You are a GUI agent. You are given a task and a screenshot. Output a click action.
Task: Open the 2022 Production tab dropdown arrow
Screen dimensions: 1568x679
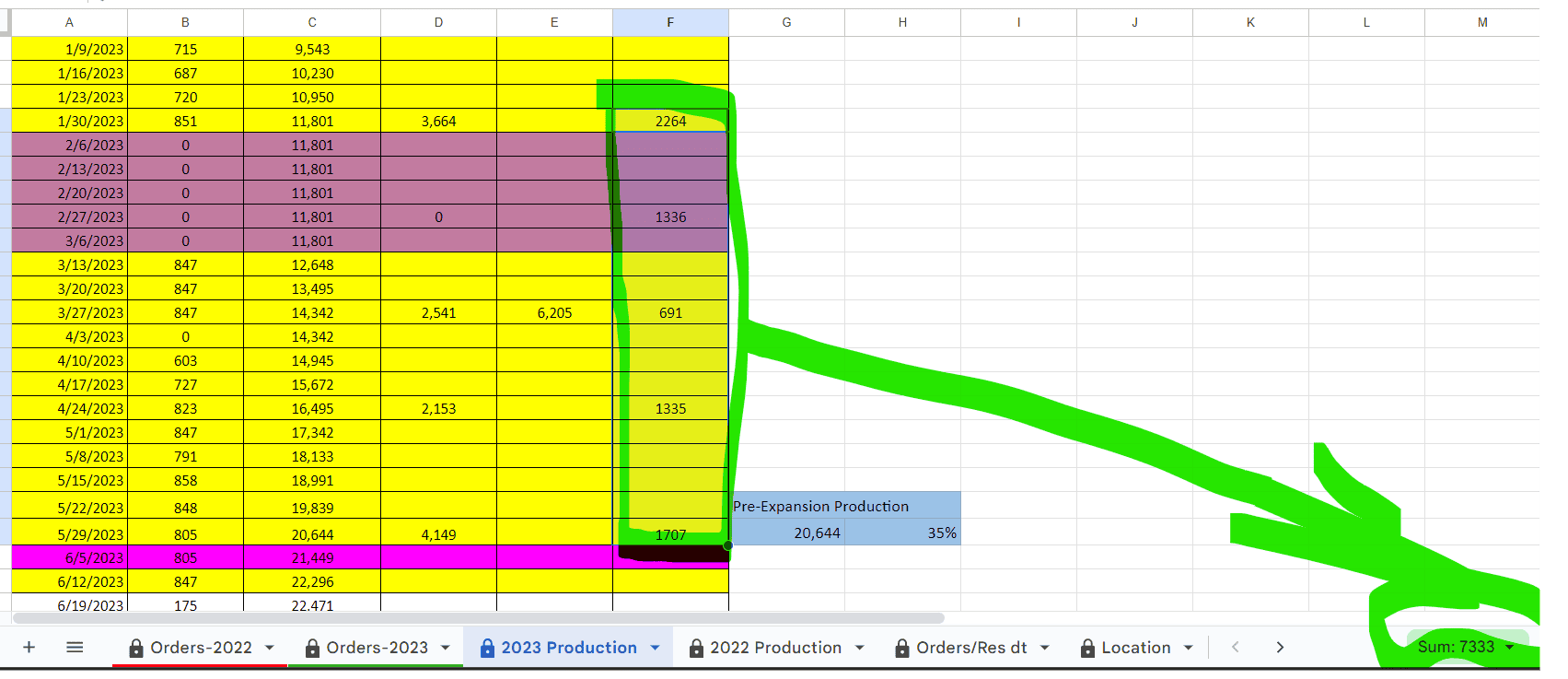point(859,648)
